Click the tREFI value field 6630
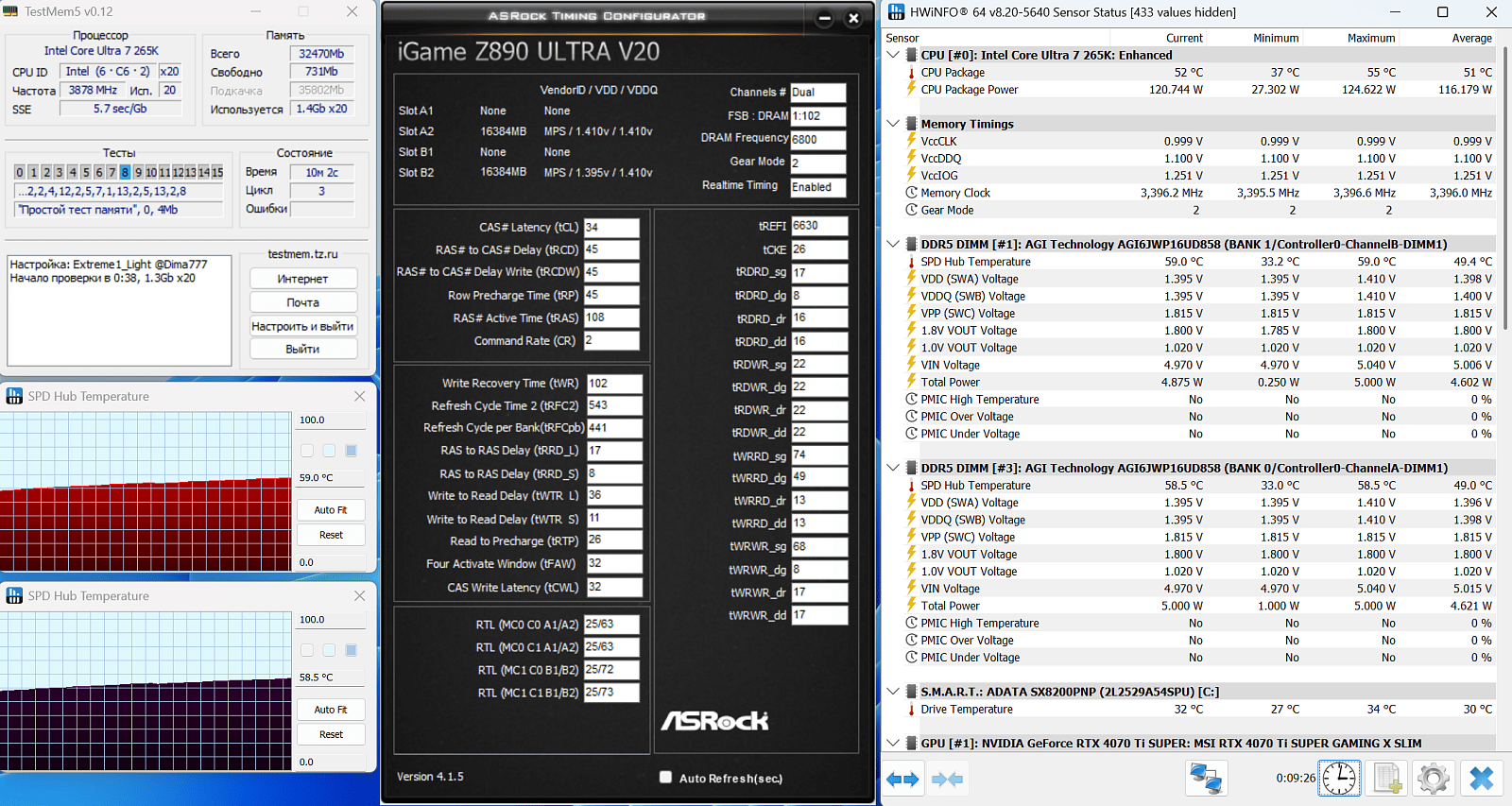Screen dimensions: 1512x806 [x=819, y=226]
